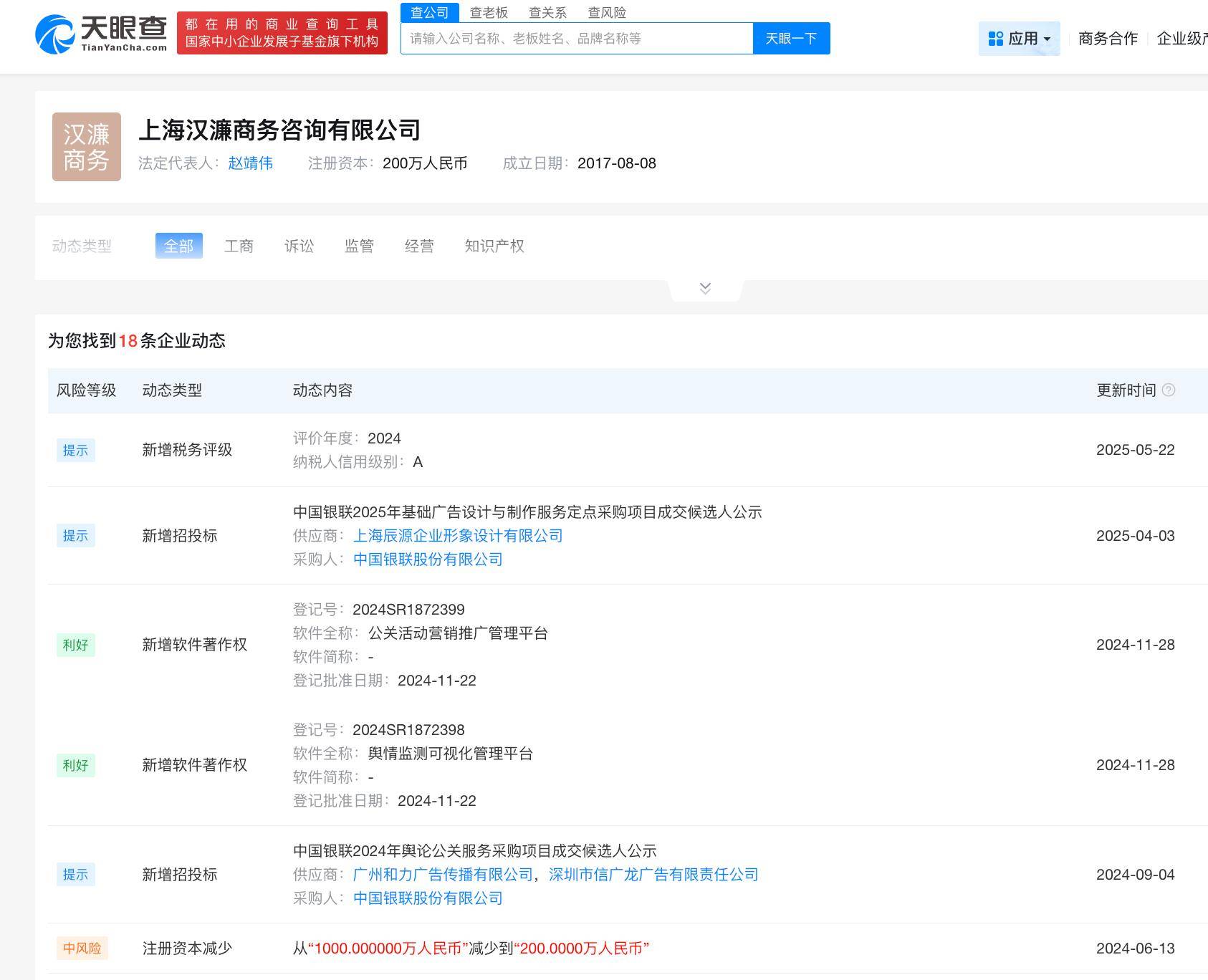This screenshot has height=980, width=1208.
Task: Open 广州和力广告传播有限公司 supplier link
Action: (x=443, y=875)
